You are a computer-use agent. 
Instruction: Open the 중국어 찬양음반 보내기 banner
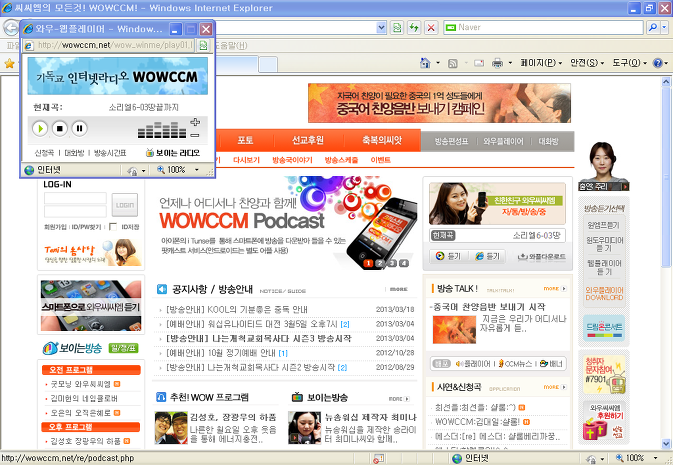click(439, 103)
